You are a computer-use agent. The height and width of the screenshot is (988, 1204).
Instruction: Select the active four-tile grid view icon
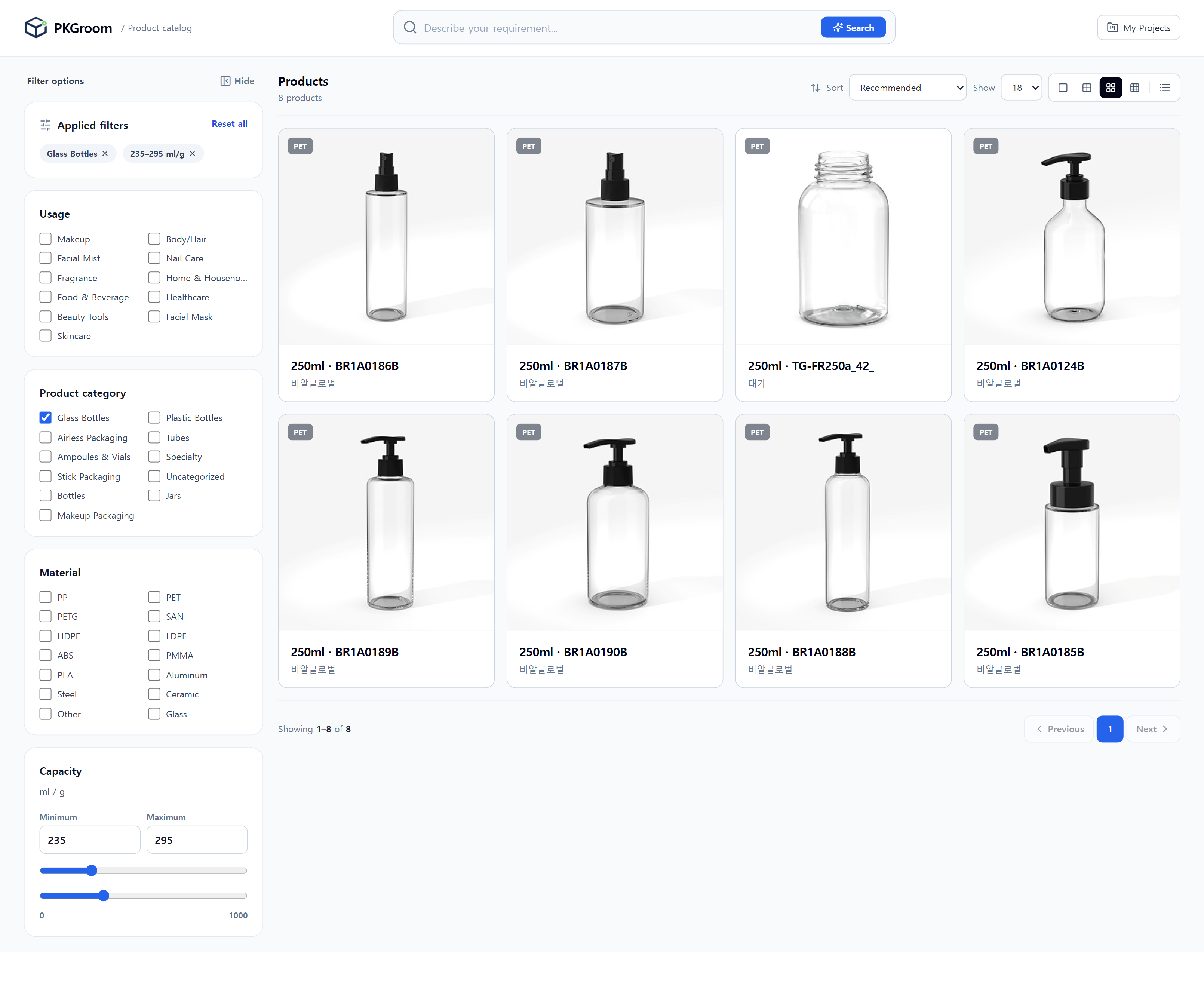[x=1110, y=88]
